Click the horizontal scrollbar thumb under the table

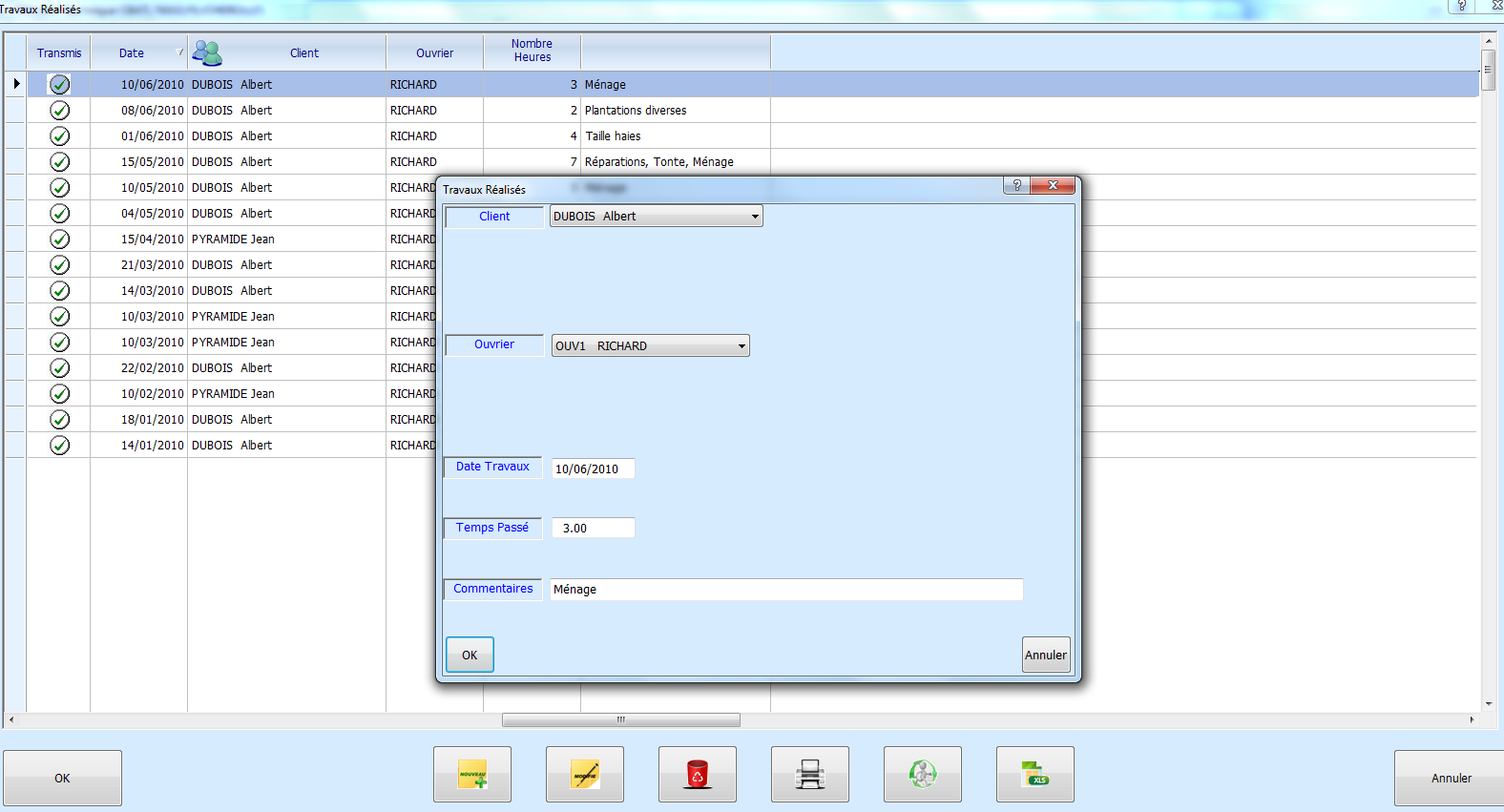click(x=620, y=719)
